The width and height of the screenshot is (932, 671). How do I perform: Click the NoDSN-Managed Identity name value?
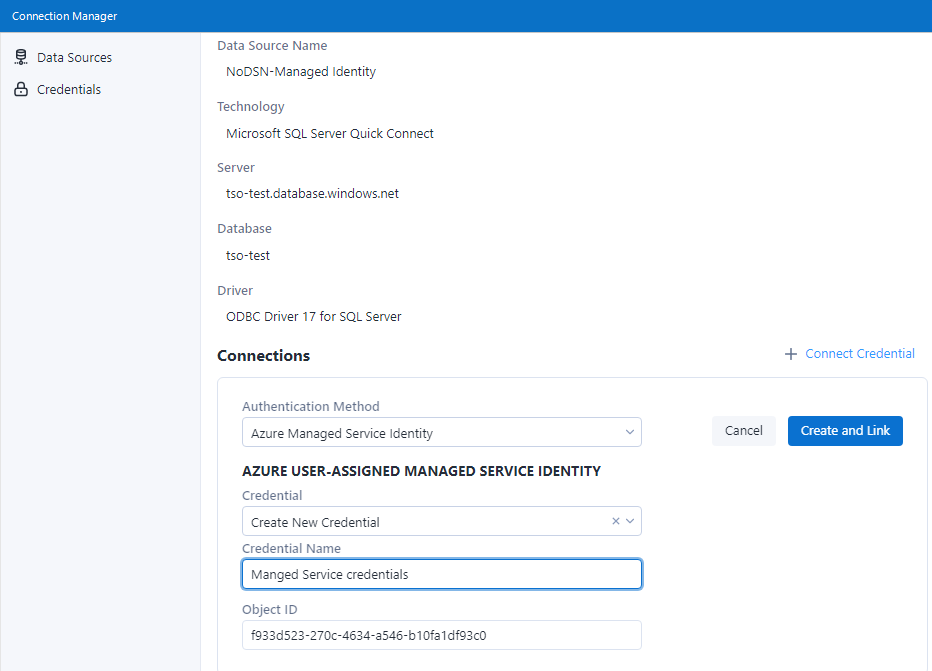coord(301,72)
